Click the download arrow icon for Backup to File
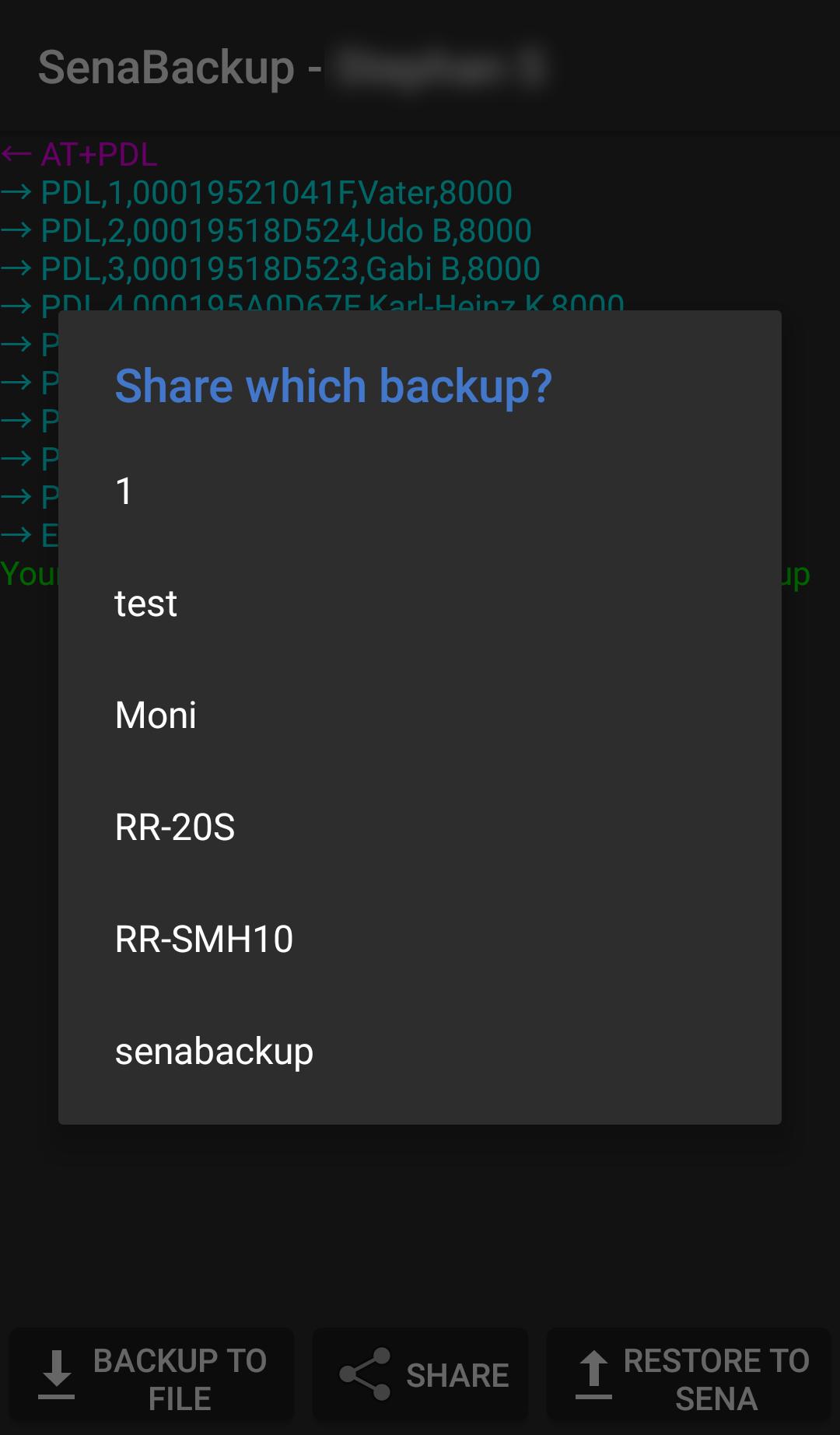Viewport: 840px width, 1435px height. 56,1375
